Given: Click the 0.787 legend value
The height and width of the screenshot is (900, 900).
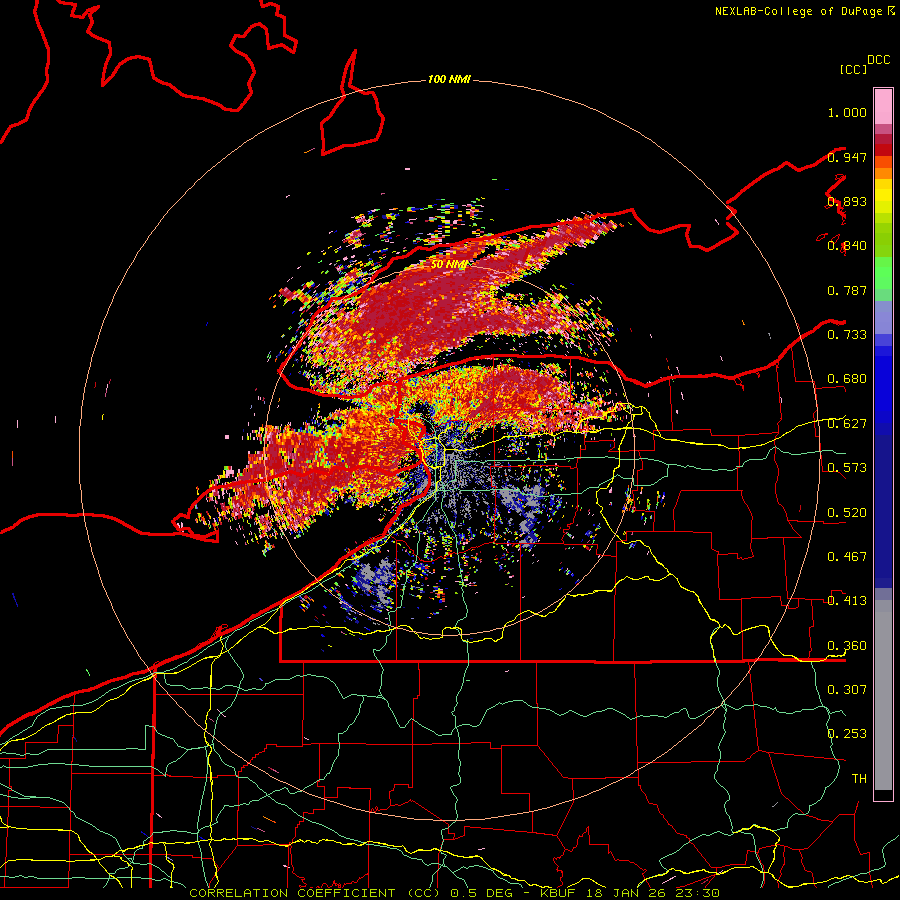Looking at the screenshot, I should click(x=847, y=290).
